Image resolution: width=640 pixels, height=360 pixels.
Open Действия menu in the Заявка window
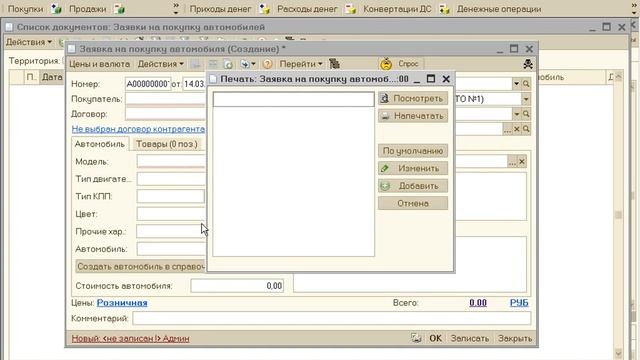tap(160, 64)
